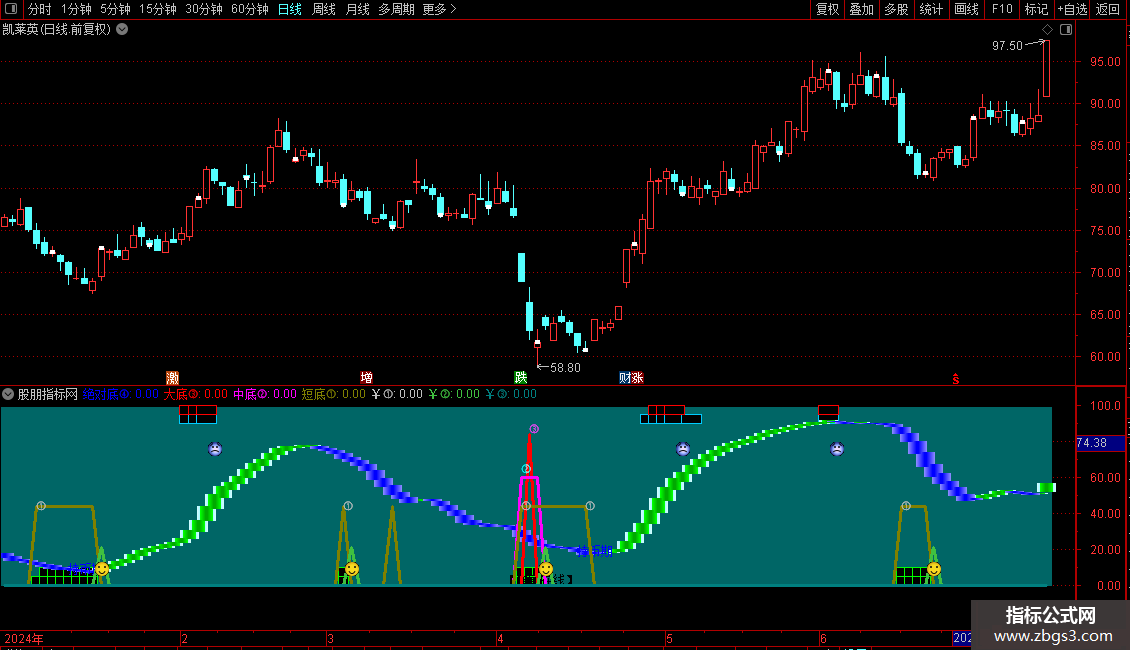Click the sad face icon near June
This screenshot has height=650, width=1130.
point(837,449)
